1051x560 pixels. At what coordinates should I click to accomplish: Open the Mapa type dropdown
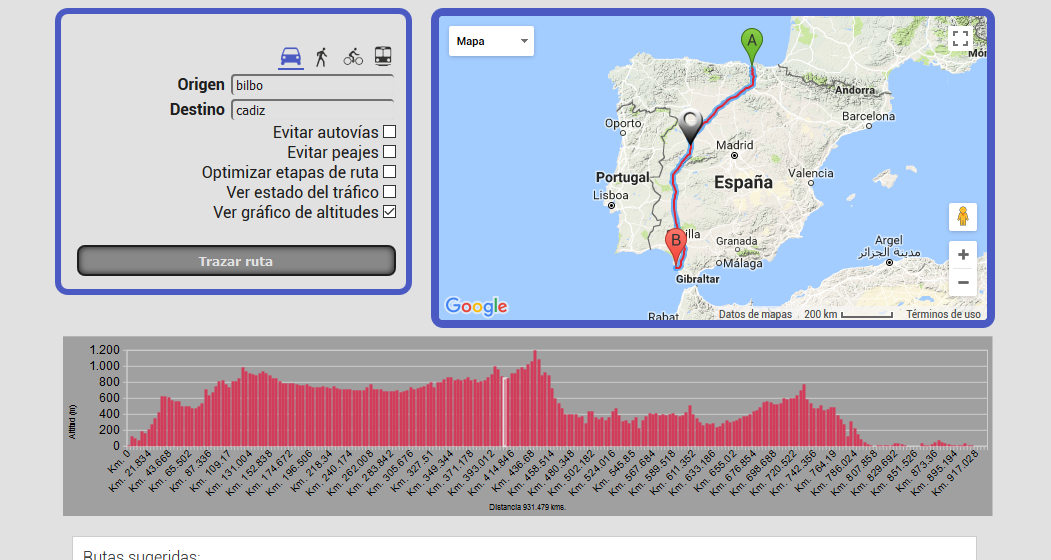pos(491,41)
